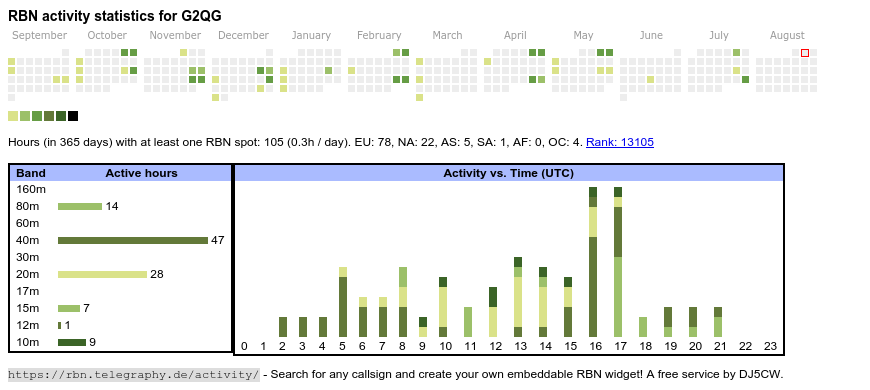Click the 40m bar showing 47 hours
870x390 pixels.
click(133, 240)
